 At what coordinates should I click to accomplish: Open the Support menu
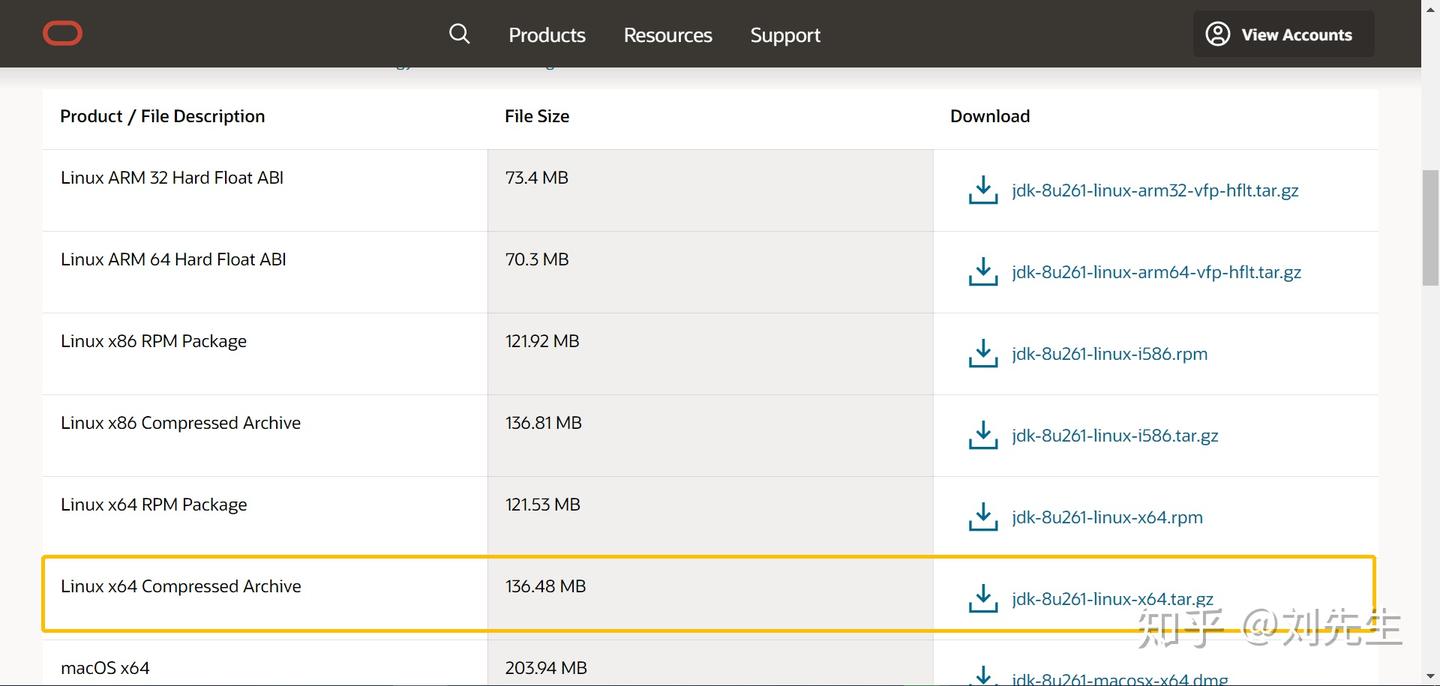coord(785,35)
